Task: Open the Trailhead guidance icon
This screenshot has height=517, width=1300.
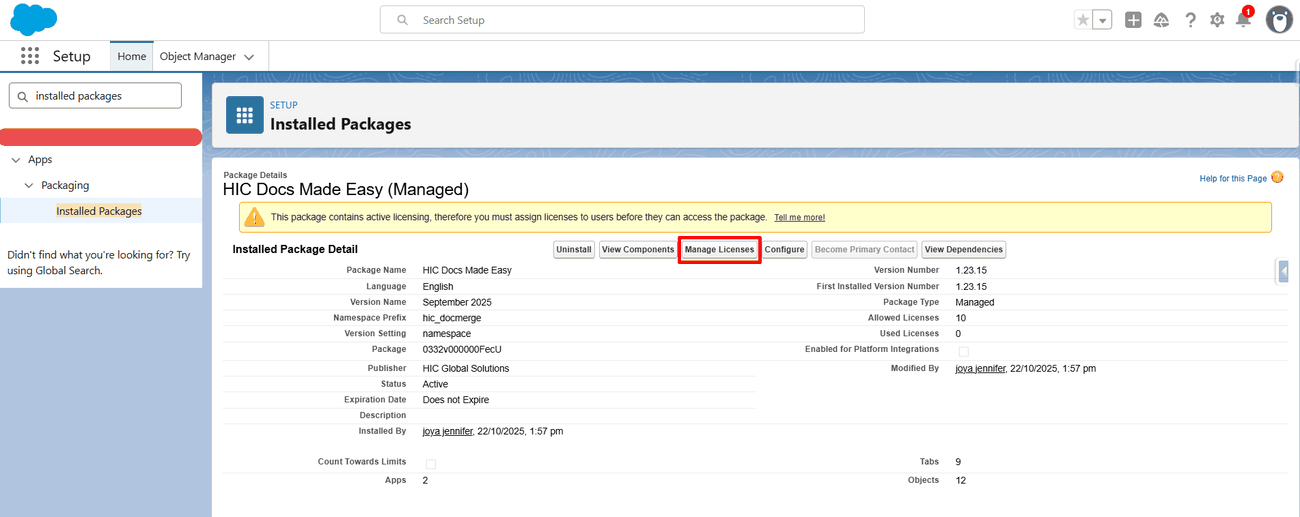Action: (1161, 20)
